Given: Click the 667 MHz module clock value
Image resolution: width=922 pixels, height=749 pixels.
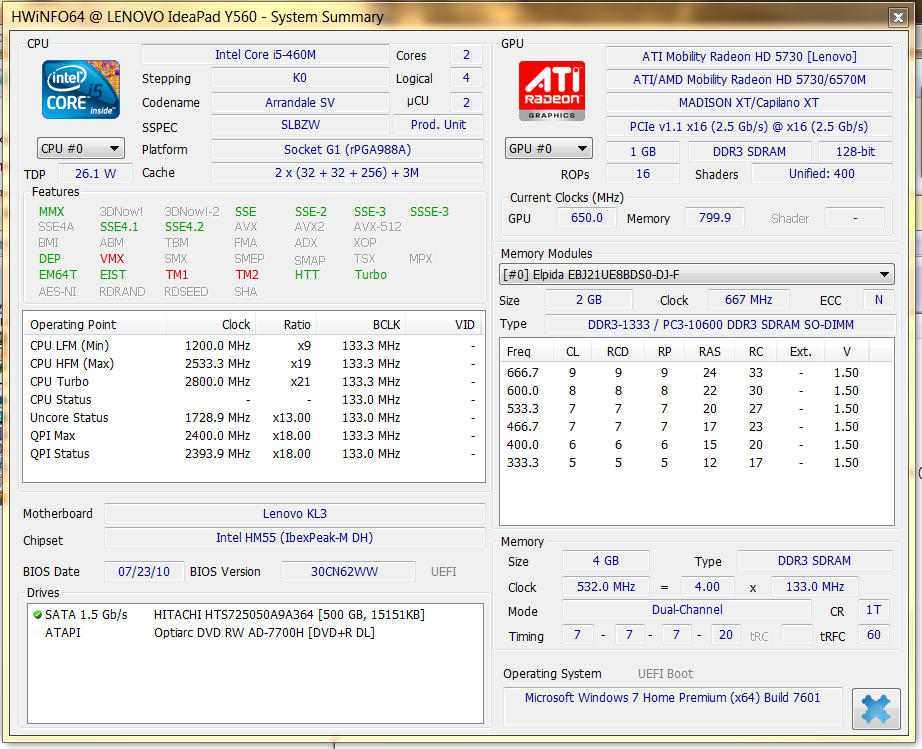Looking at the screenshot, I should [x=749, y=300].
